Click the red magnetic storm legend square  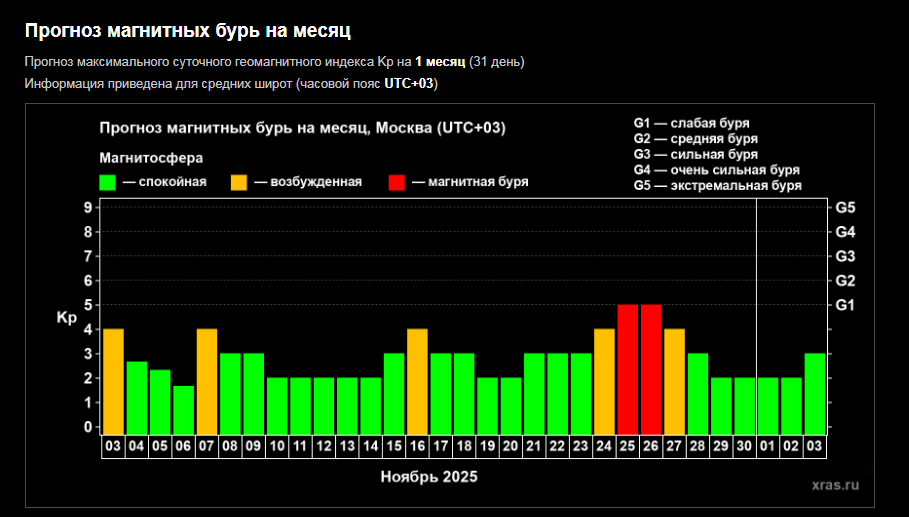(397, 182)
